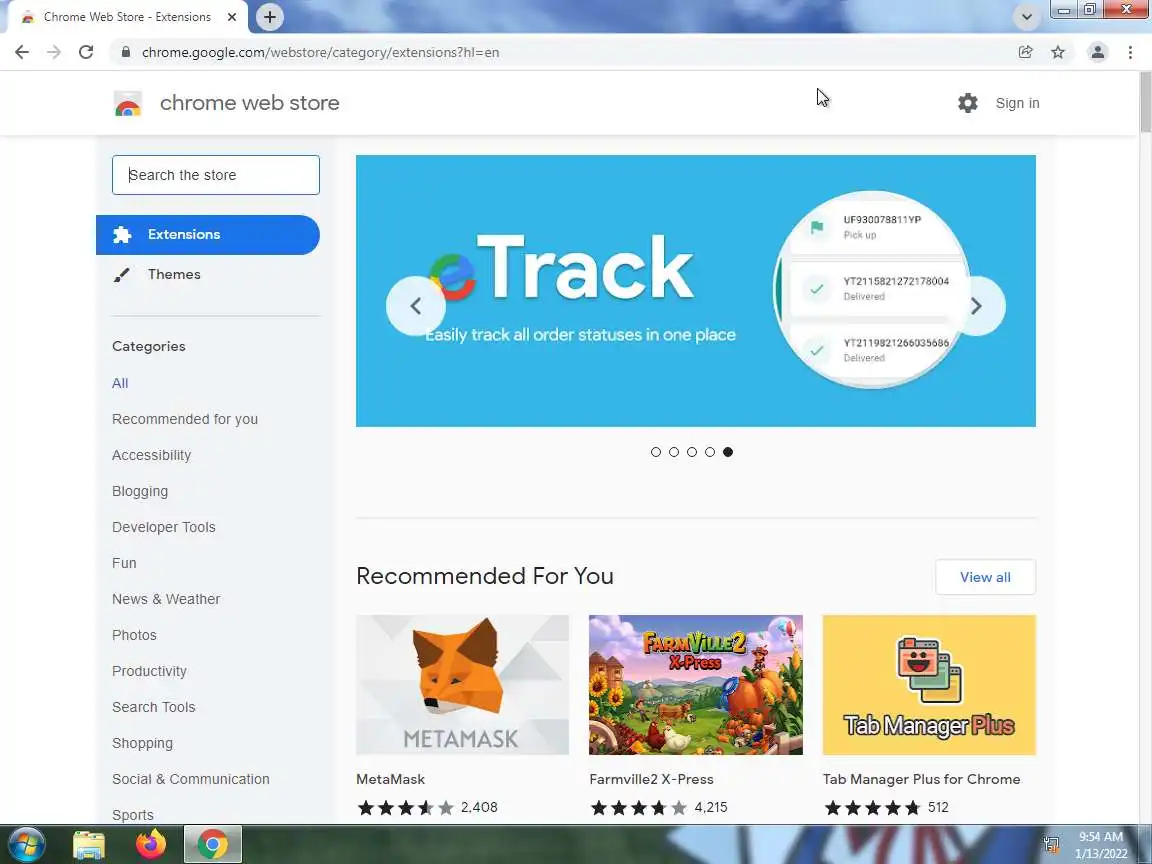Image resolution: width=1152 pixels, height=864 pixels.
Task: Bookmark this tab with star icon
Action: point(1058,52)
